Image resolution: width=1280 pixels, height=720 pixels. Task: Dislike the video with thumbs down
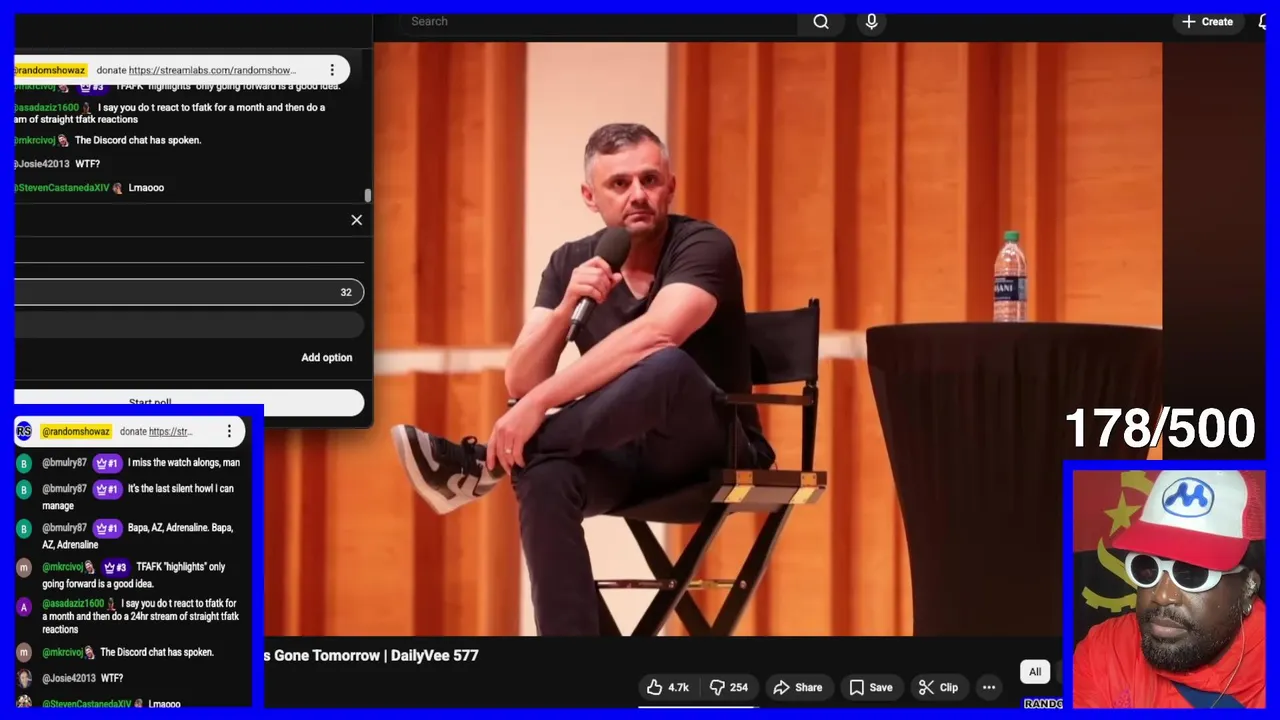pyautogui.click(x=729, y=687)
